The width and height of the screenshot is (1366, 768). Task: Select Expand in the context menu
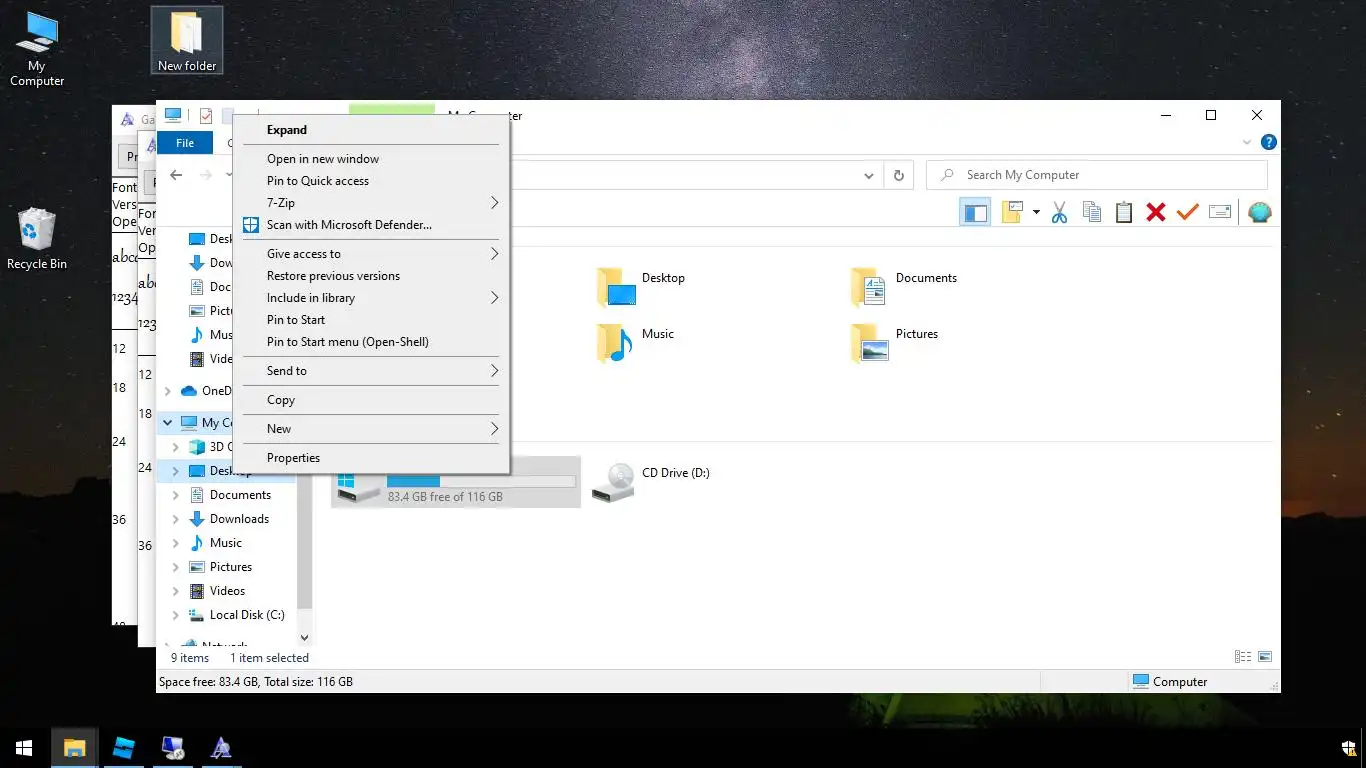click(x=371, y=130)
